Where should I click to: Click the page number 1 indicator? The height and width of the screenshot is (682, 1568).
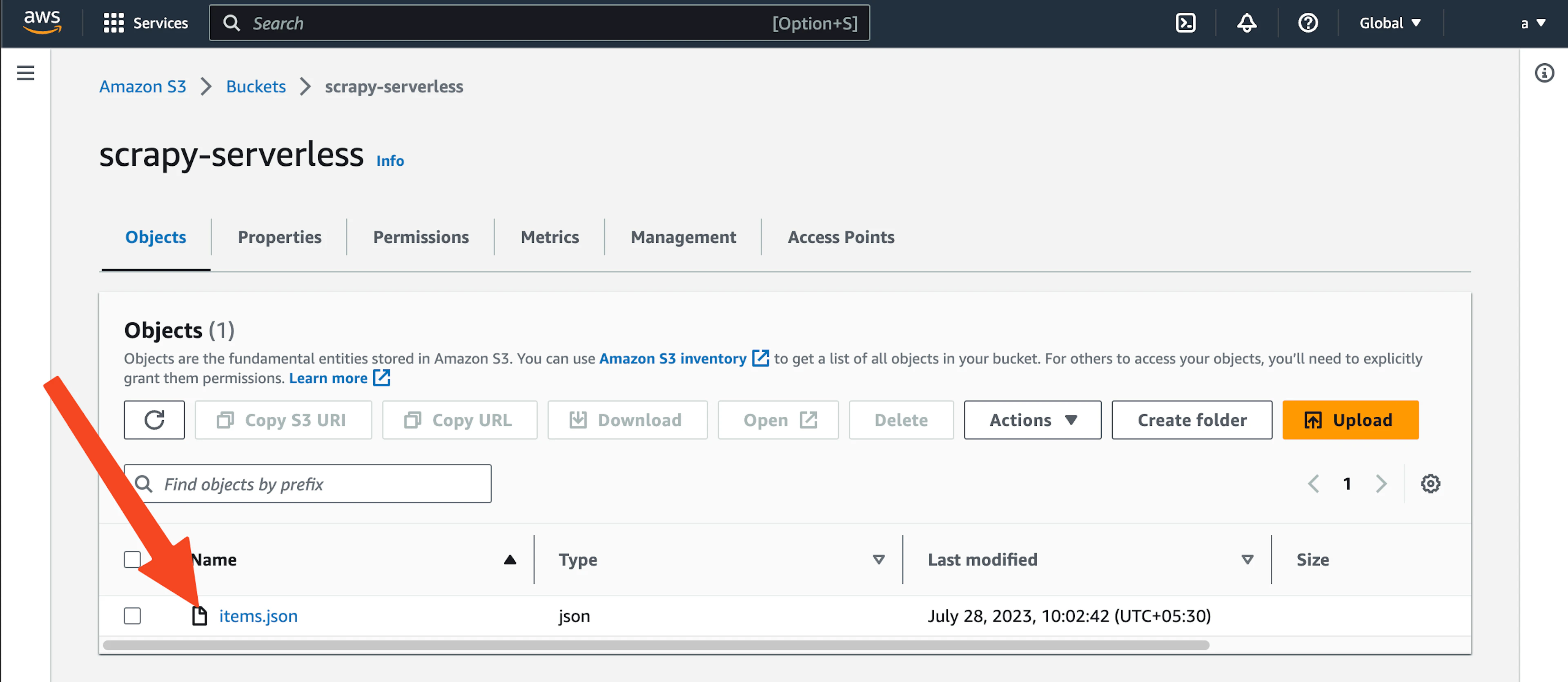pyautogui.click(x=1347, y=484)
